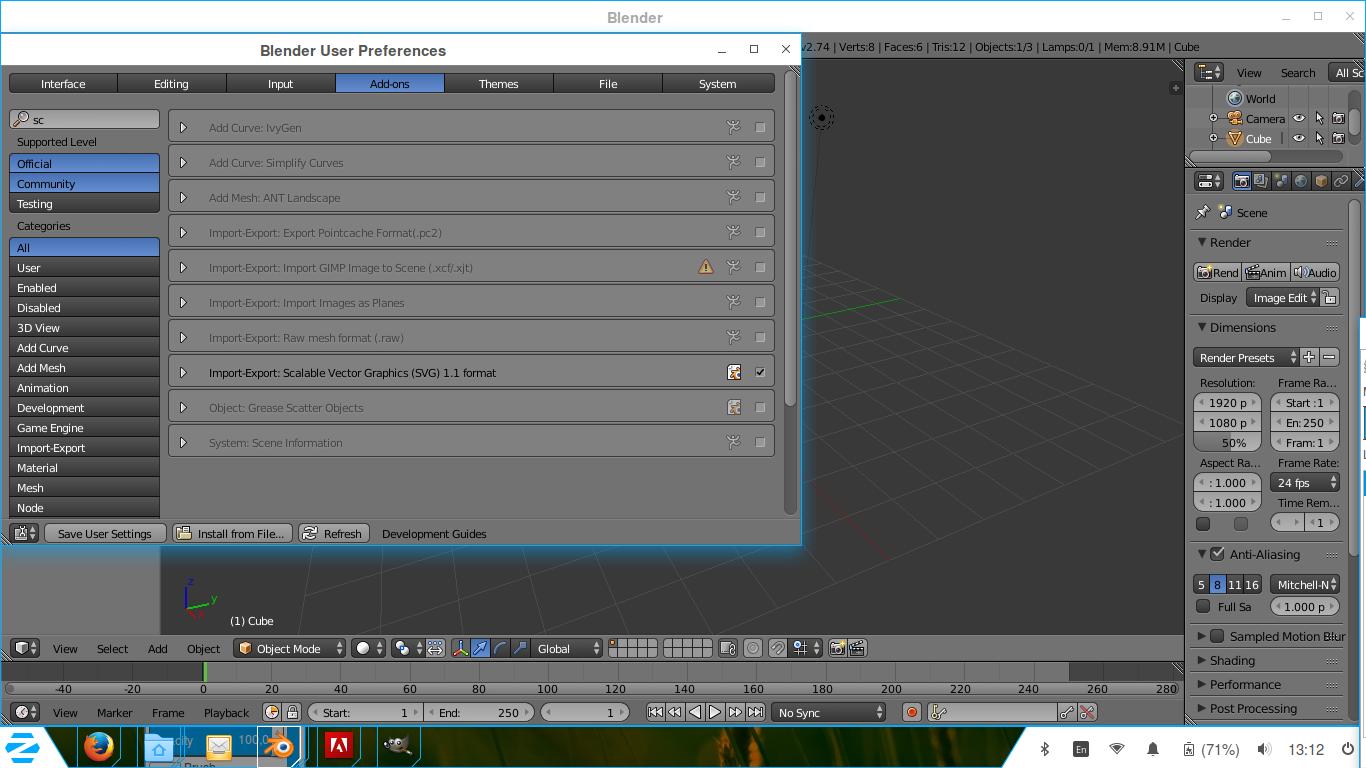The height and width of the screenshot is (768, 1366).
Task: Uncheck the Anti-Aliasing option
Action: (1217, 554)
